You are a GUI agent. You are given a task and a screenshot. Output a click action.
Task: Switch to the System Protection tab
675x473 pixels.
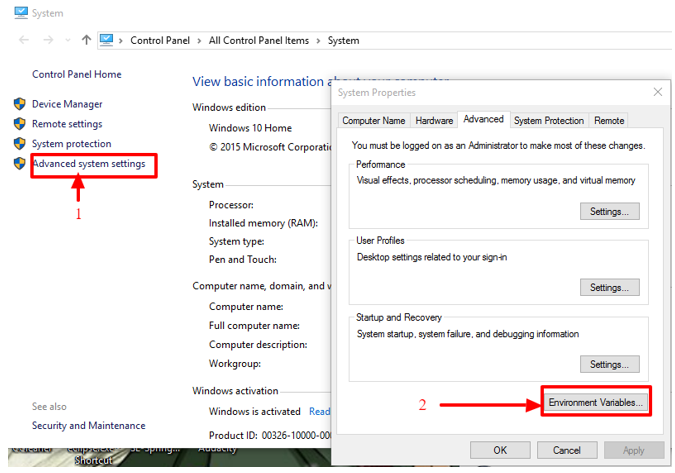(549, 121)
